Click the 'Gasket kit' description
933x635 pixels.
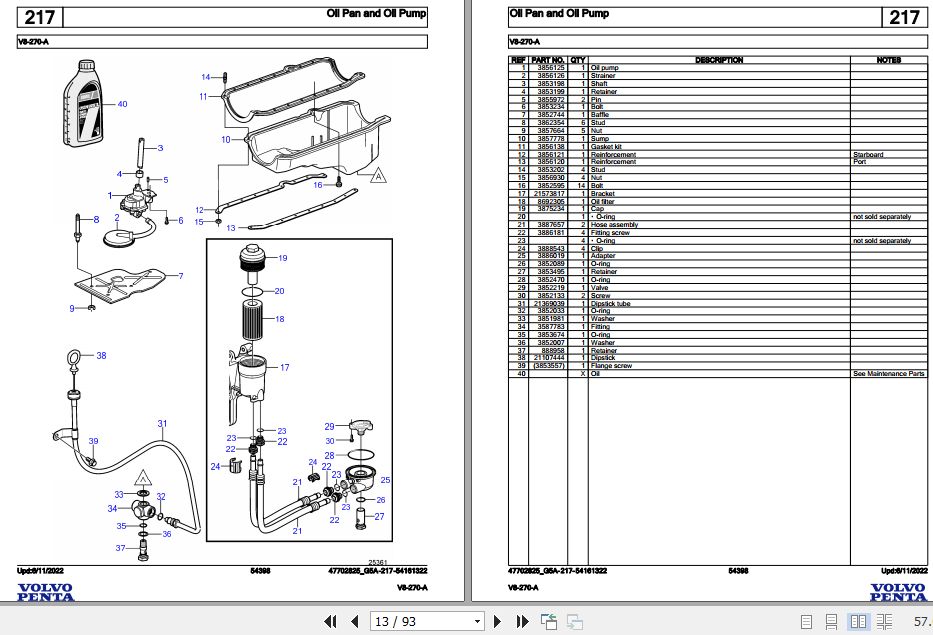tap(606, 146)
